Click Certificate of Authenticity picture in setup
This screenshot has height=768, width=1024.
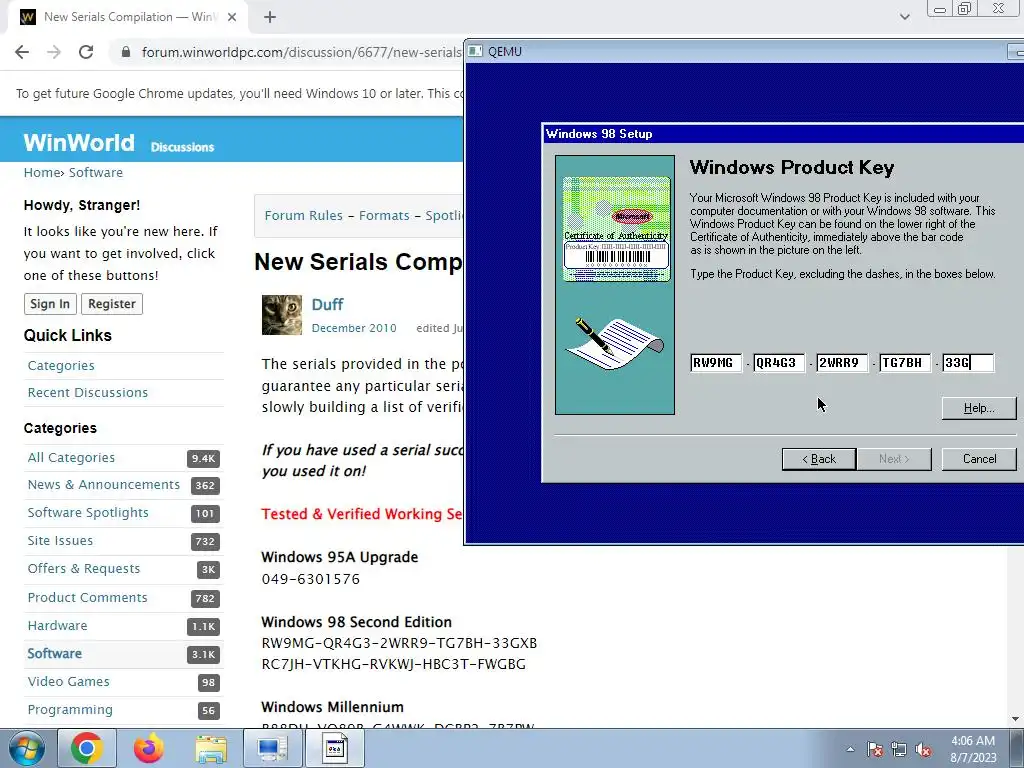coord(616,229)
